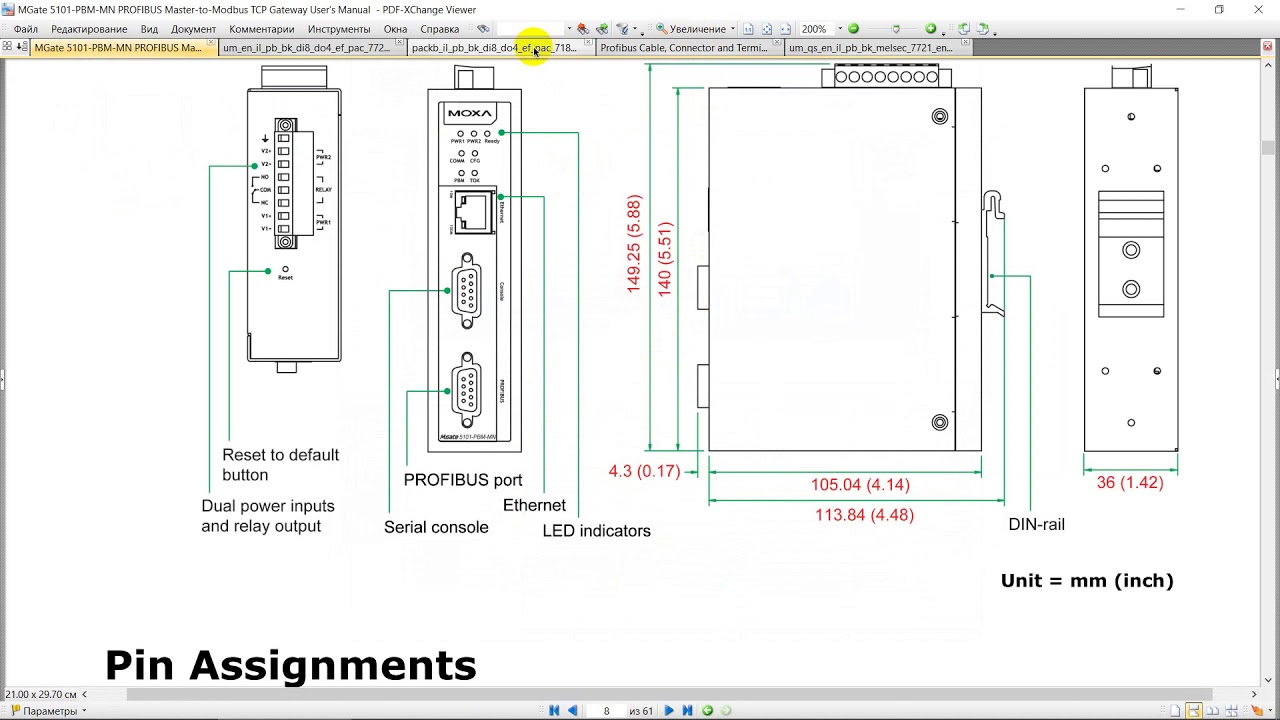Click the 200% zoom level field
Viewport: 1280px width, 720px height.
816,29
